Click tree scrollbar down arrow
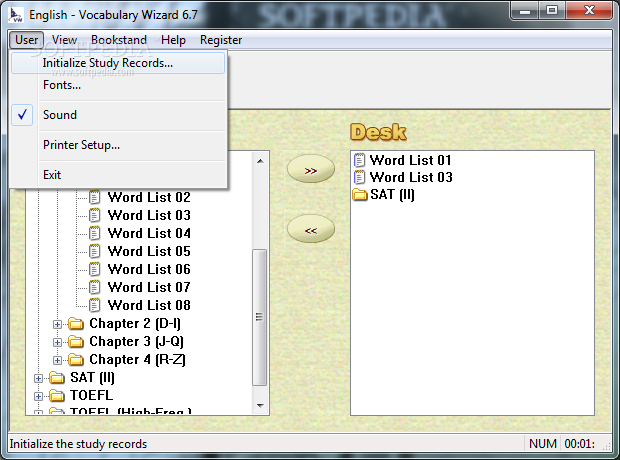The width and height of the screenshot is (620, 460). [x=260, y=405]
